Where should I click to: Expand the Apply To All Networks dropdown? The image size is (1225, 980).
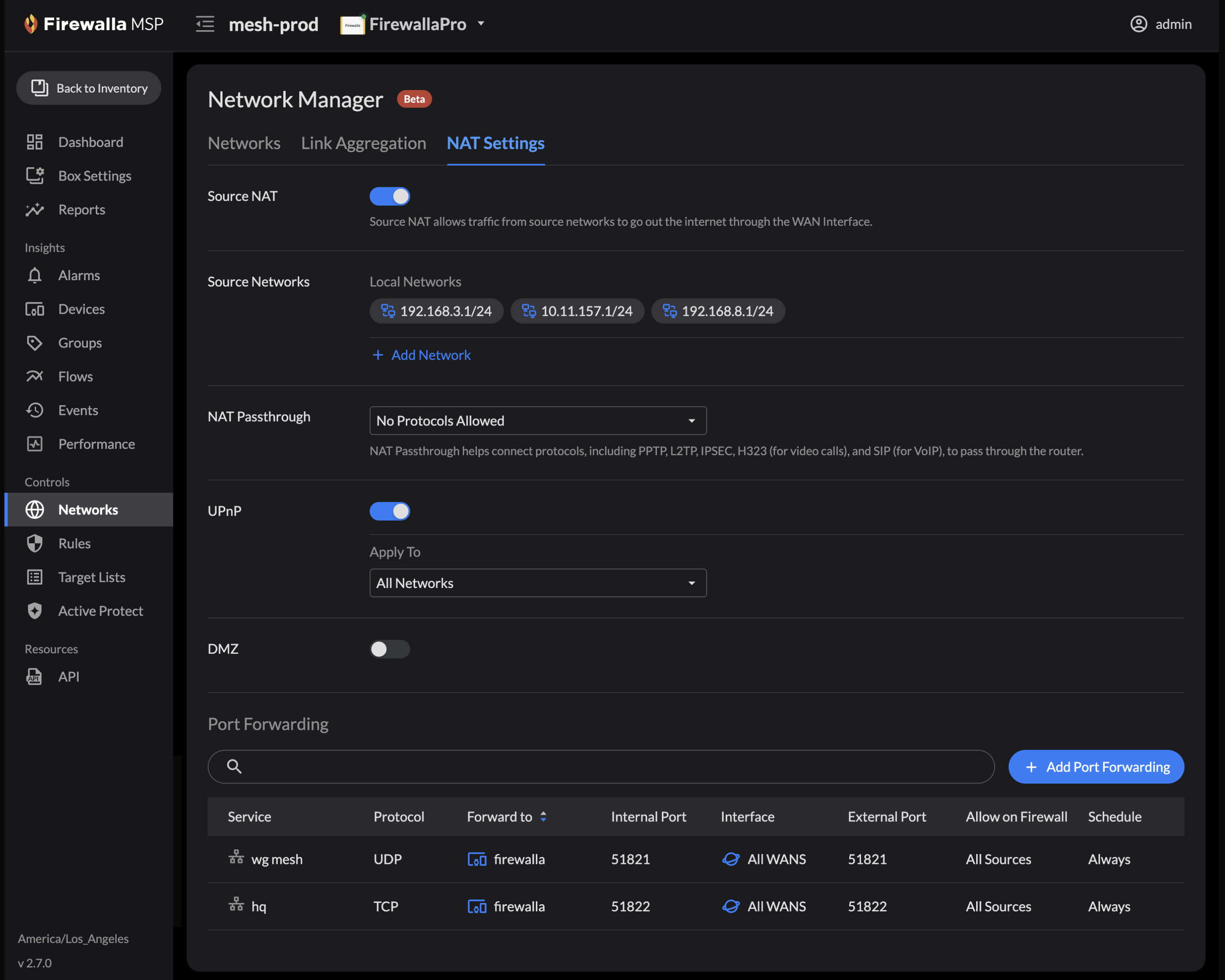coord(538,583)
